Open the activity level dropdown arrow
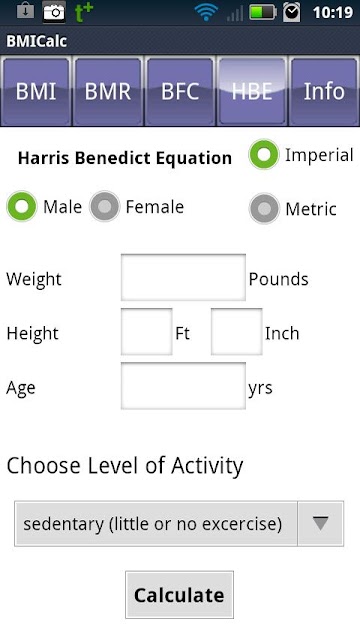Screen dimensions: 360x640 click(320, 524)
